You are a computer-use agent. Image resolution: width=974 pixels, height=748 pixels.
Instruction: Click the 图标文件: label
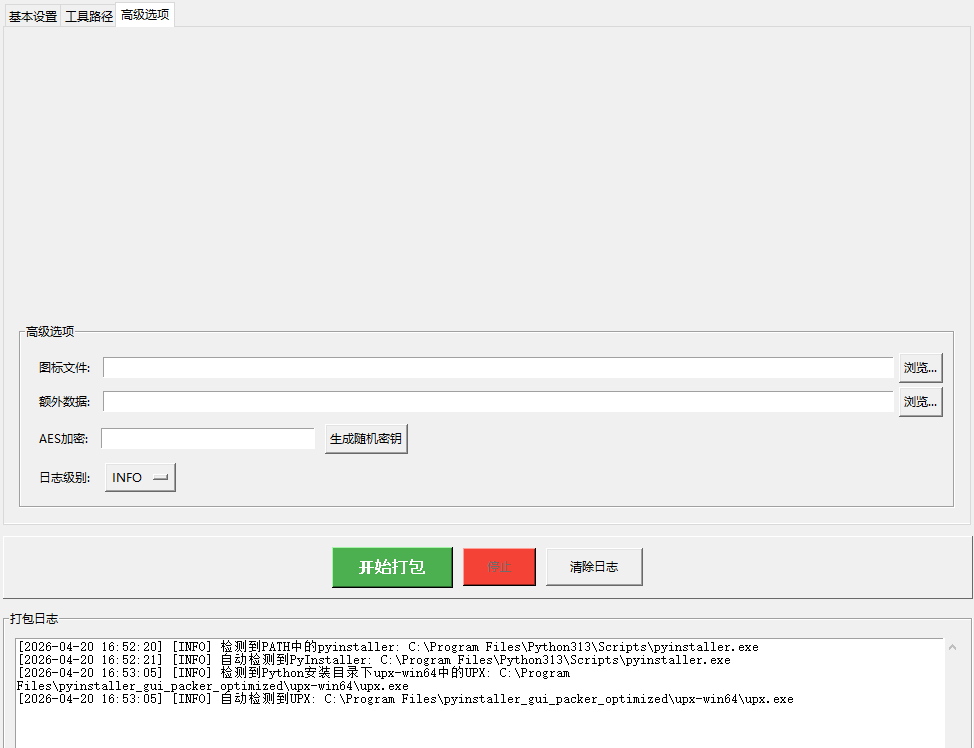[64, 368]
